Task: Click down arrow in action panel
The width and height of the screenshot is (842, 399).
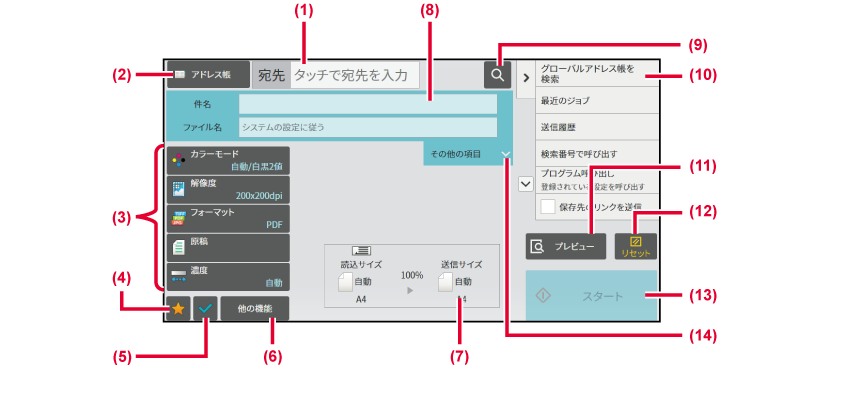Action: (526, 184)
